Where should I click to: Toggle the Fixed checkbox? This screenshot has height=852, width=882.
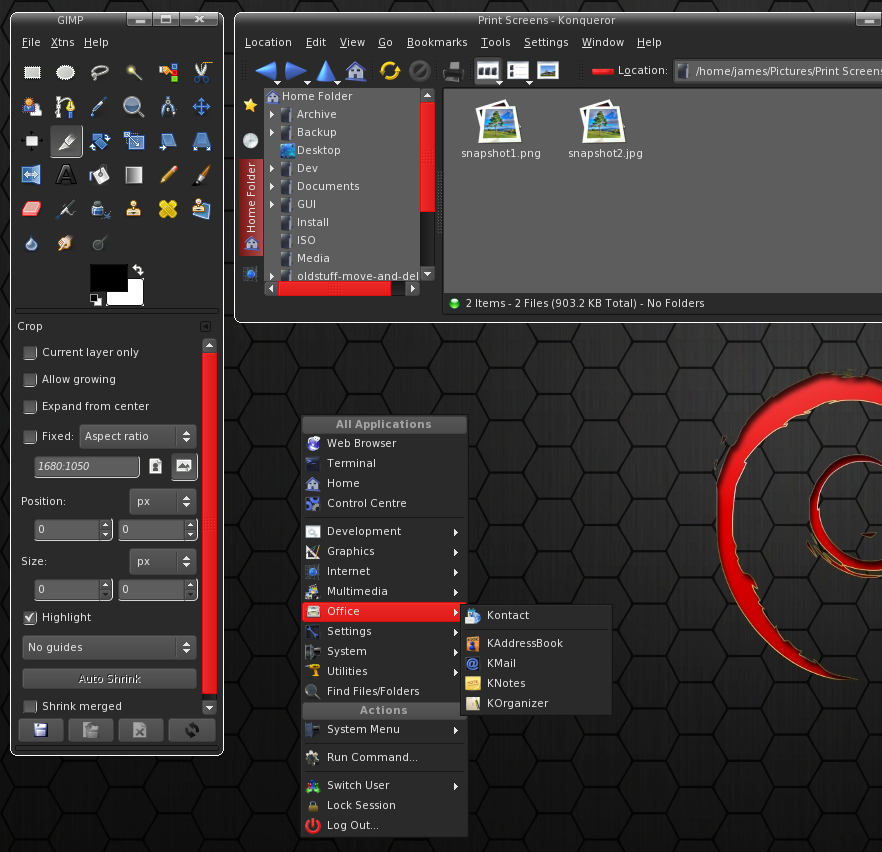point(30,436)
